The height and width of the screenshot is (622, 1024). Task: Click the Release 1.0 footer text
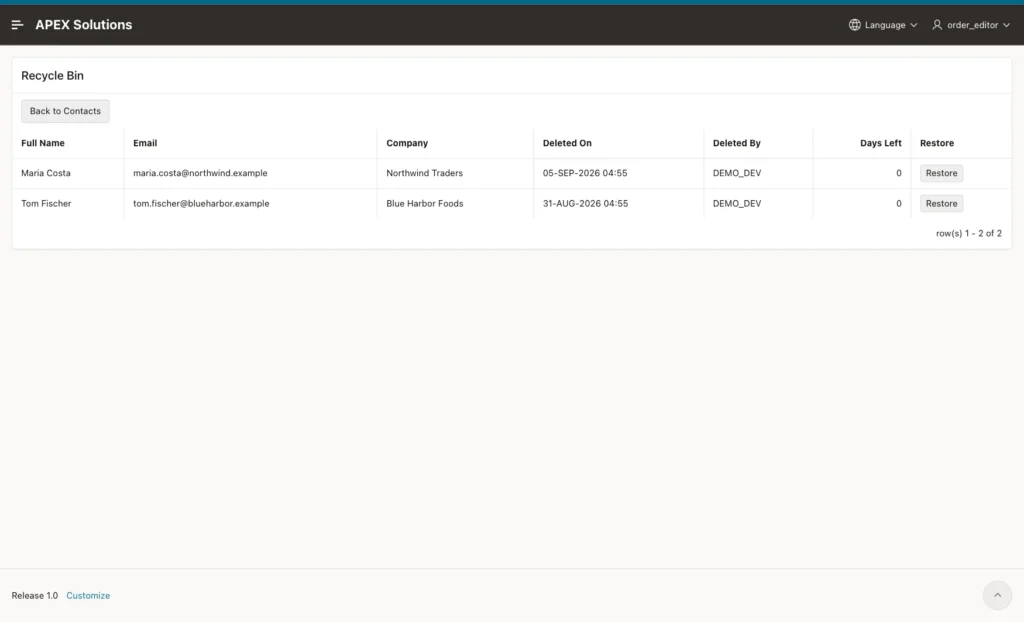(x=35, y=595)
